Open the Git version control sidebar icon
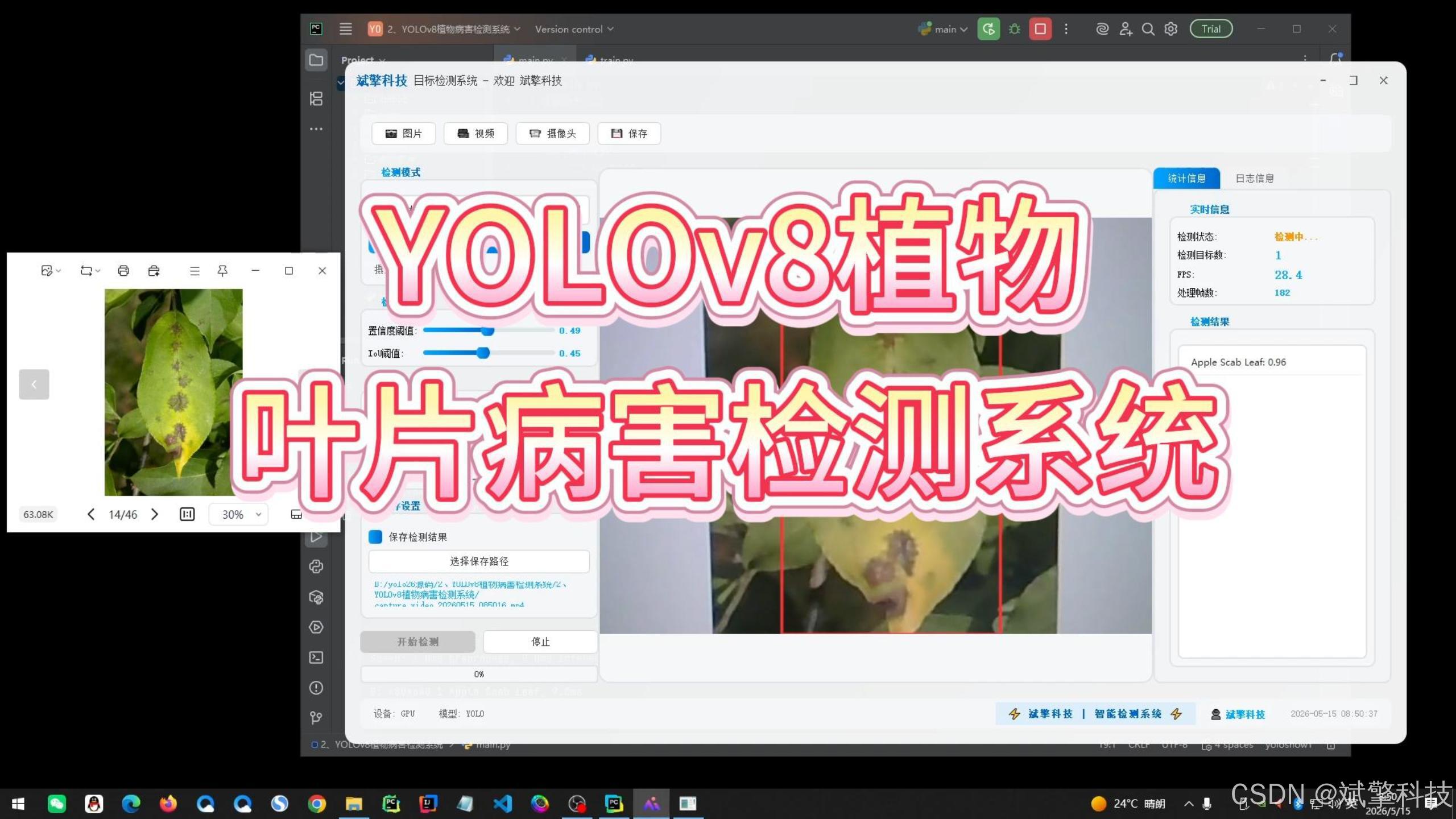1456x819 pixels. (x=316, y=718)
